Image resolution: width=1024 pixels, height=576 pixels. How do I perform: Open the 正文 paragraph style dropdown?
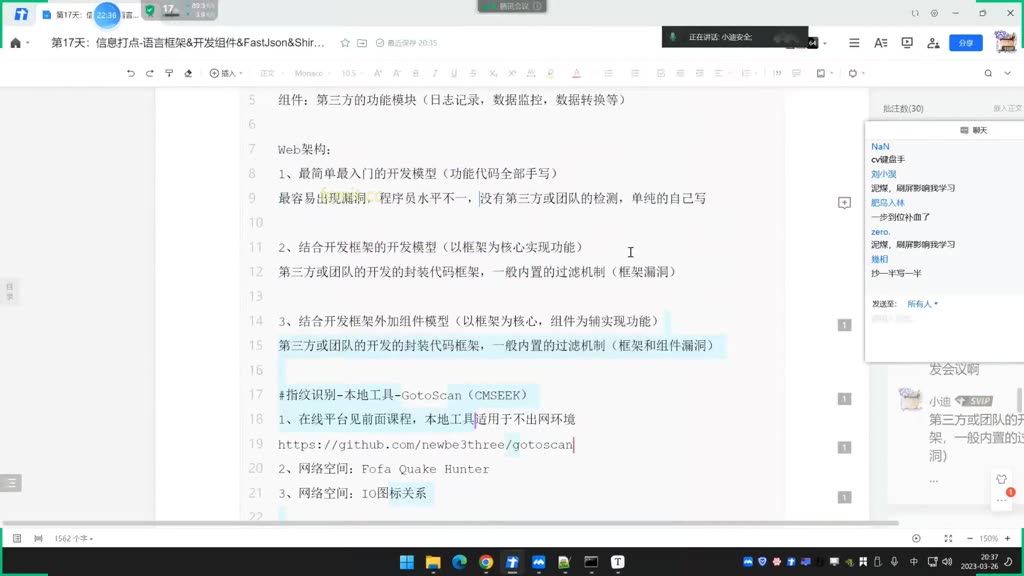pyautogui.click(x=271, y=73)
